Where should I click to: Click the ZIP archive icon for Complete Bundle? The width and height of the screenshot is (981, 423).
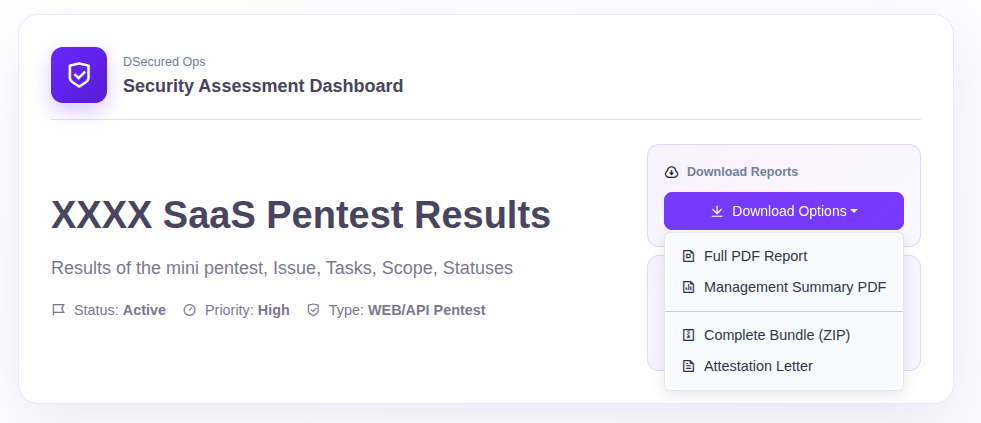[688, 335]
